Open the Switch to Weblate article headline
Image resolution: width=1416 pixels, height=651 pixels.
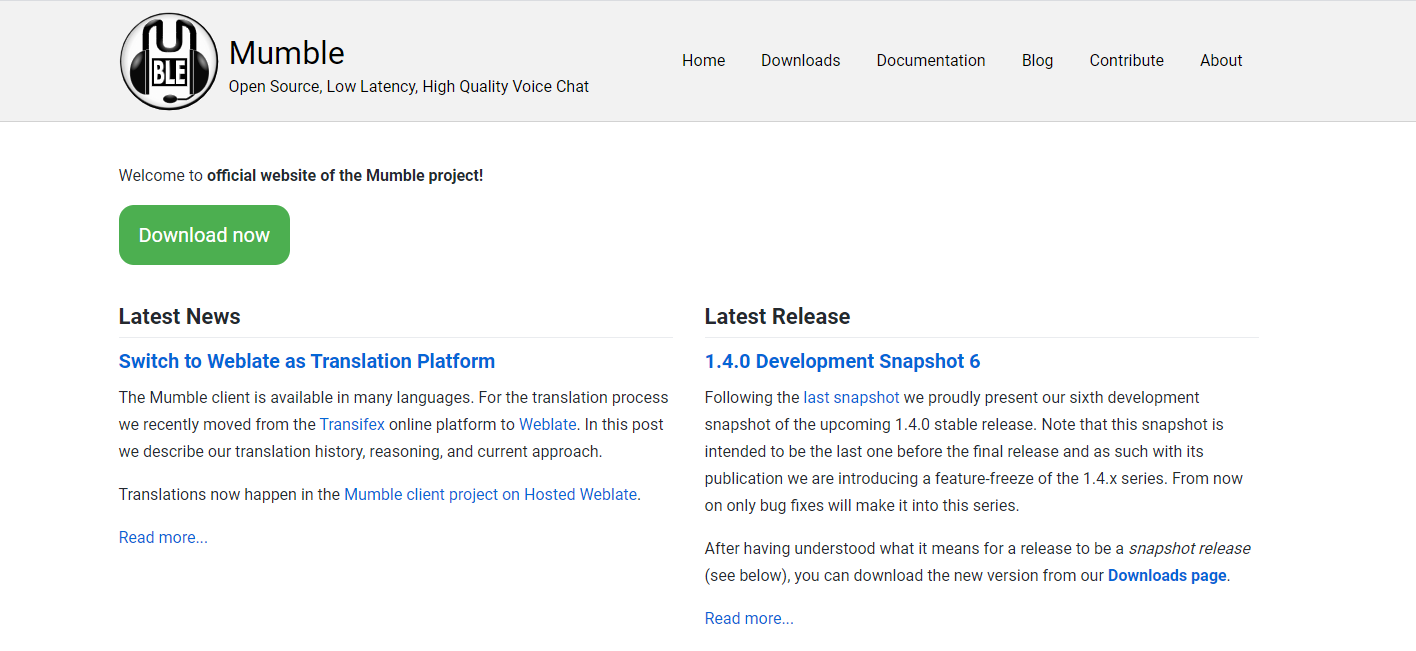coord(306,361)
